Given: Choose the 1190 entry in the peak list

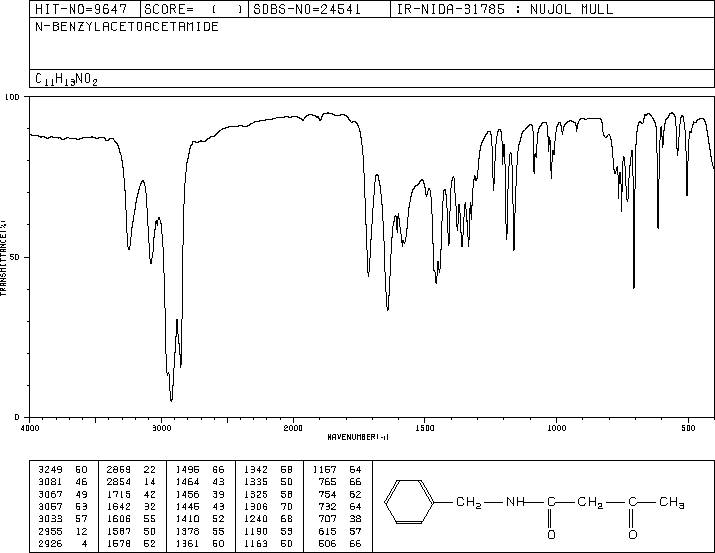Looking at the screenshot, I should (x=256, y=532).
